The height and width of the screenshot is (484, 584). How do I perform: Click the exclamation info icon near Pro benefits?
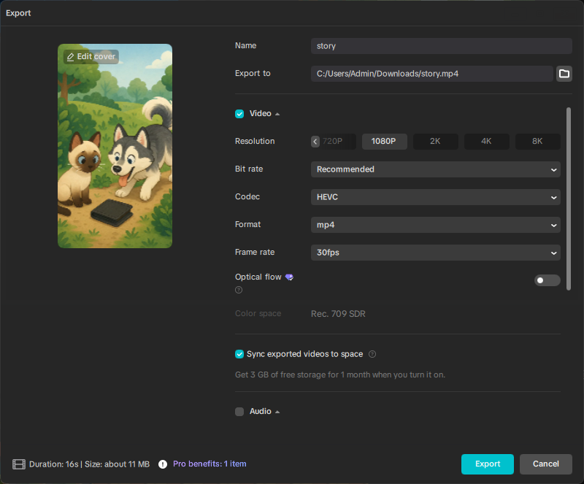coord(163,464)
